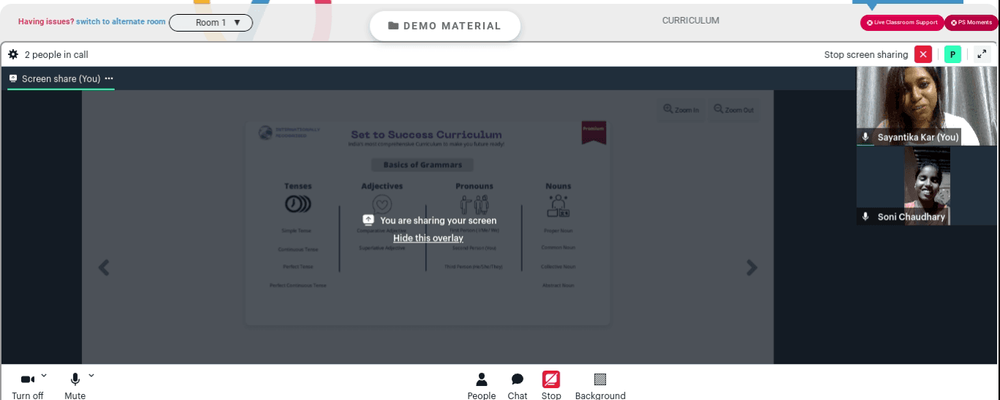Mute the microphone

coord(75,386)
